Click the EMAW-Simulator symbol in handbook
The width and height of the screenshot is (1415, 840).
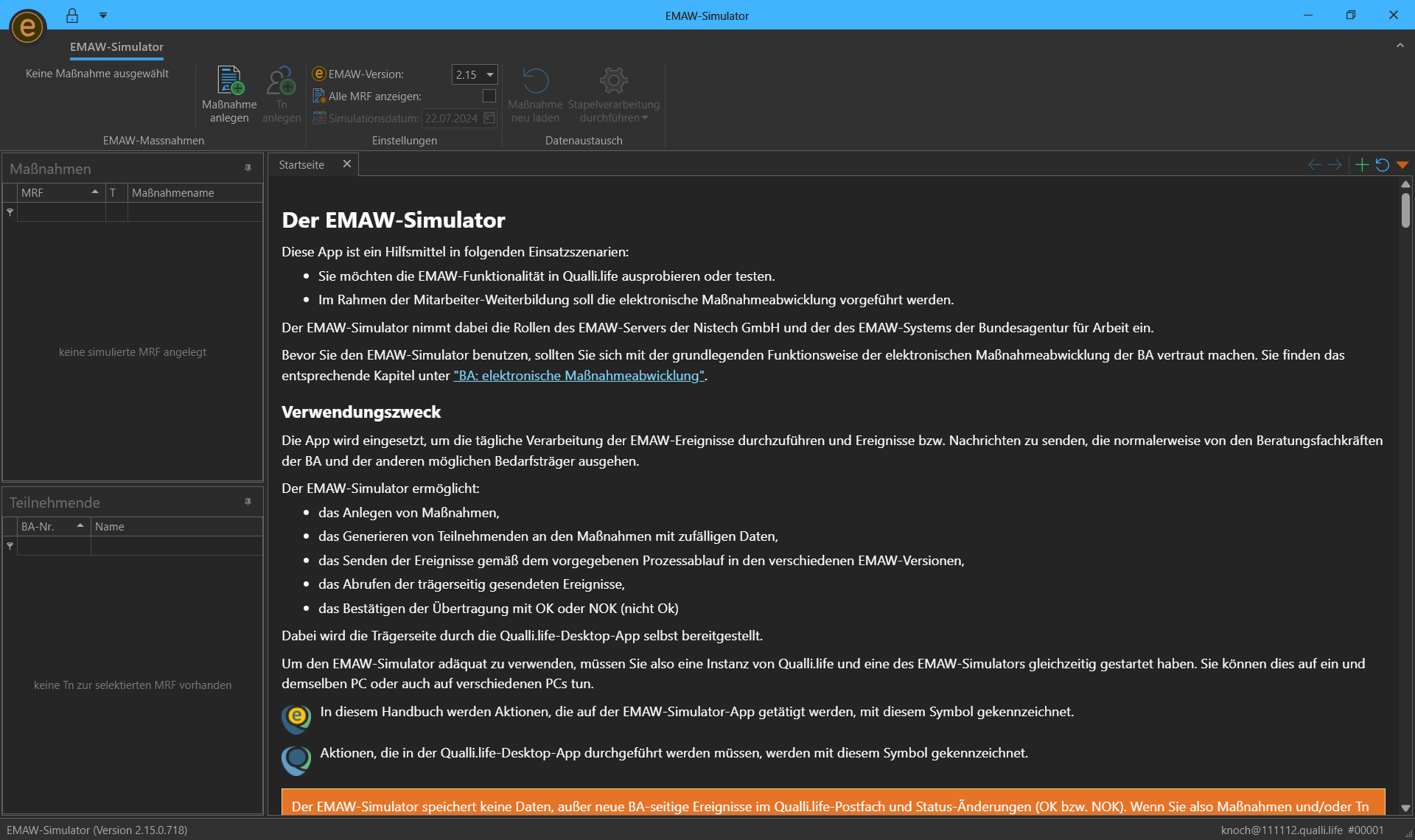[296, 718]
